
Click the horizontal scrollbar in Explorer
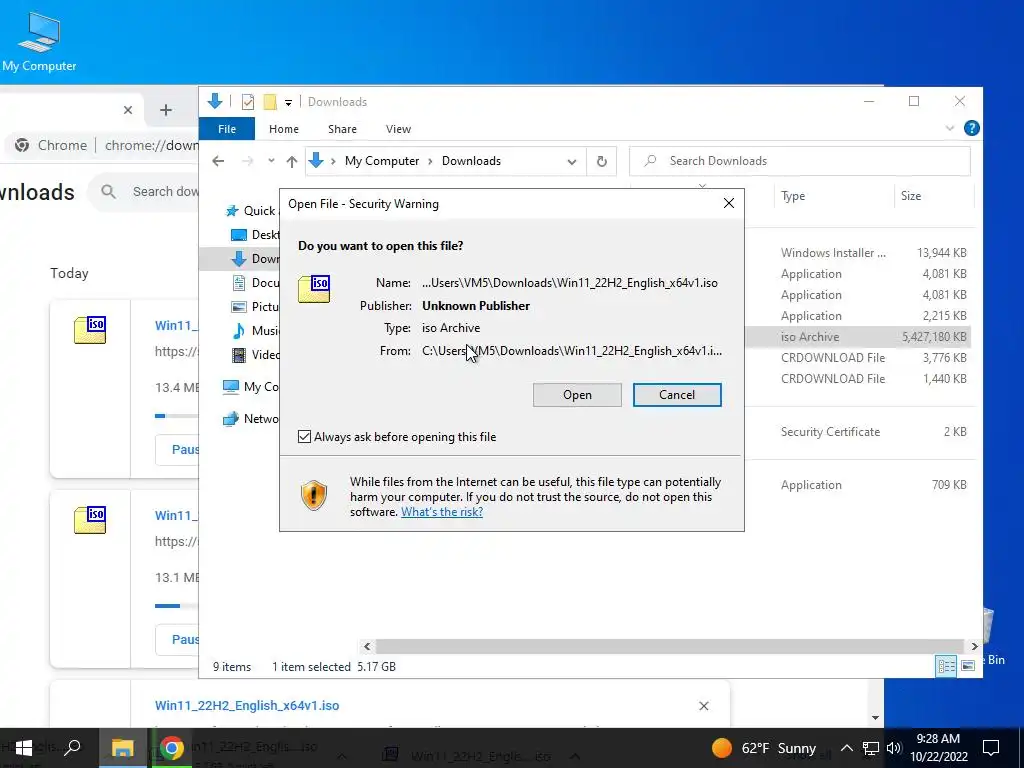click(x=670, y=646)
